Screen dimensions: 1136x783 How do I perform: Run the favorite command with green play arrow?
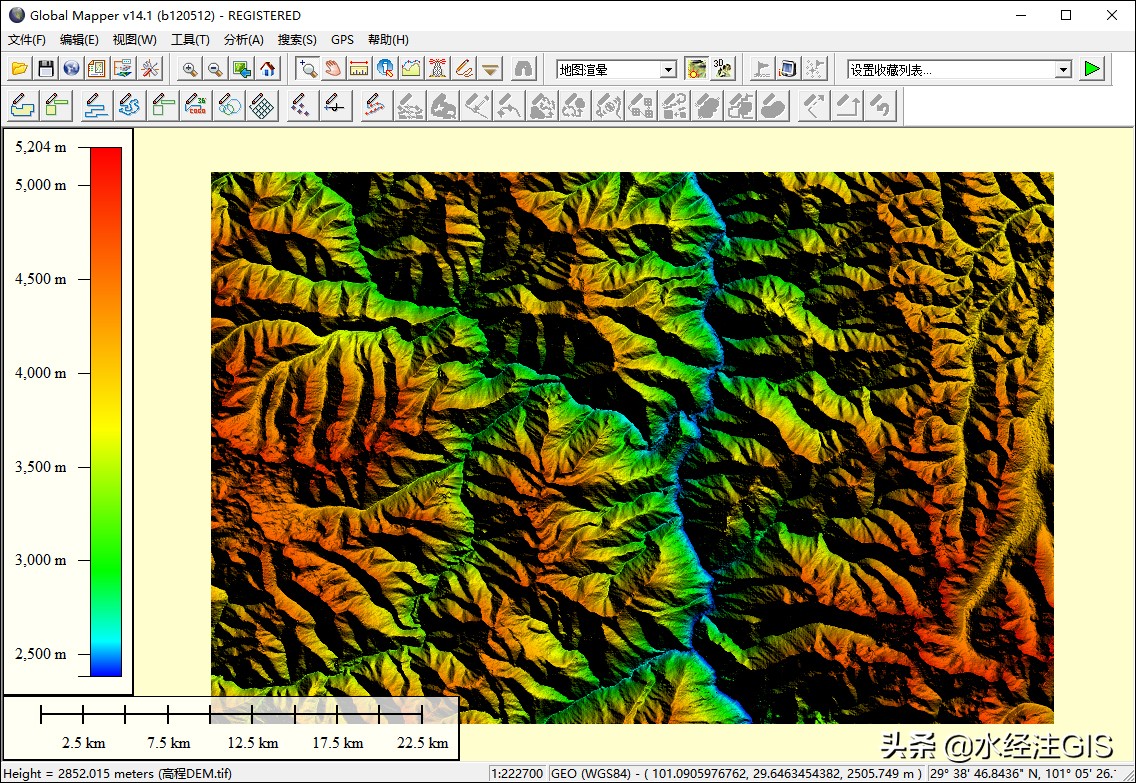(x=1092, y=69)
